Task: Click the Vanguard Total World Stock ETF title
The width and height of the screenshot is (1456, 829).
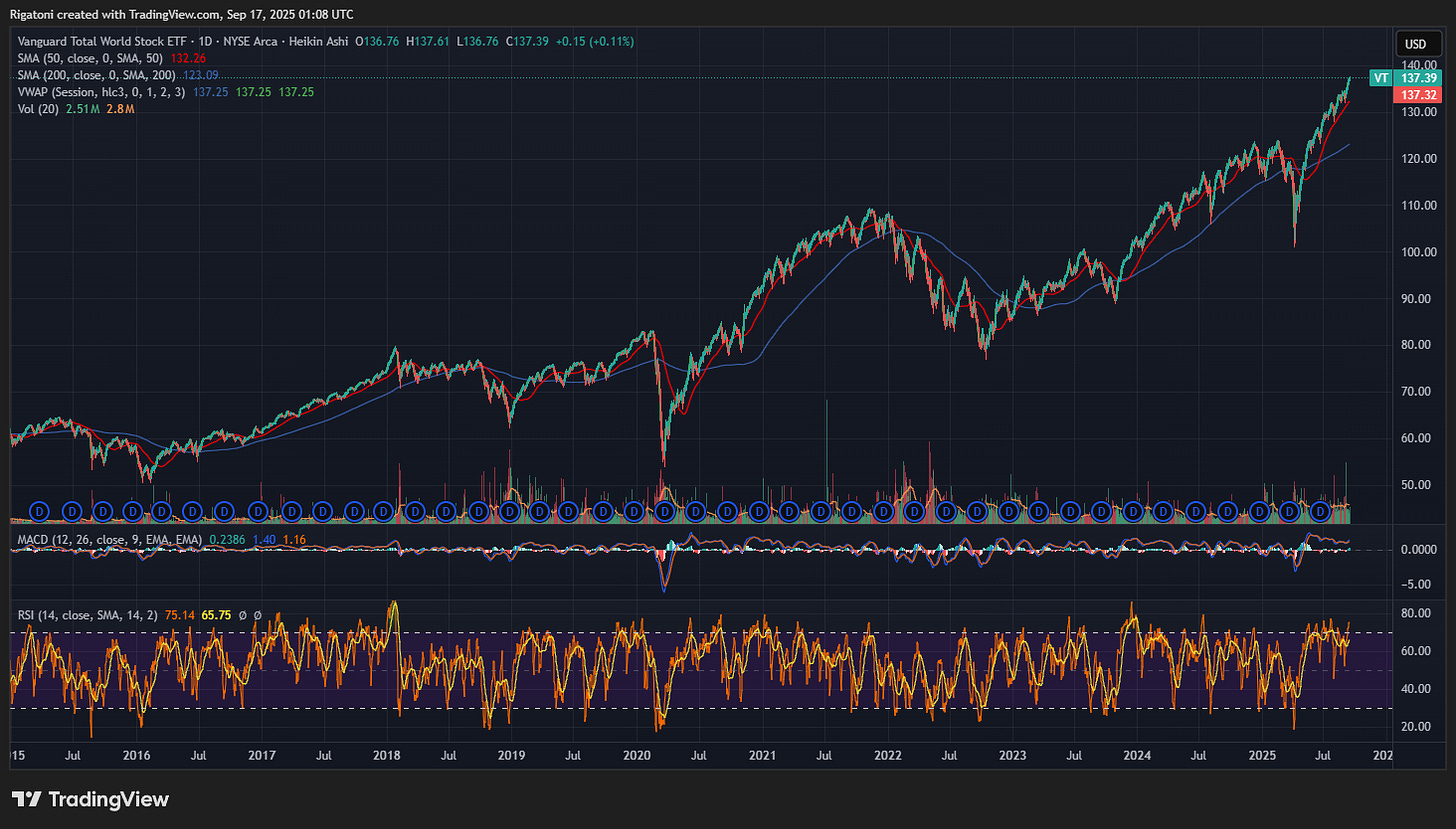Action: click(101, 41)
